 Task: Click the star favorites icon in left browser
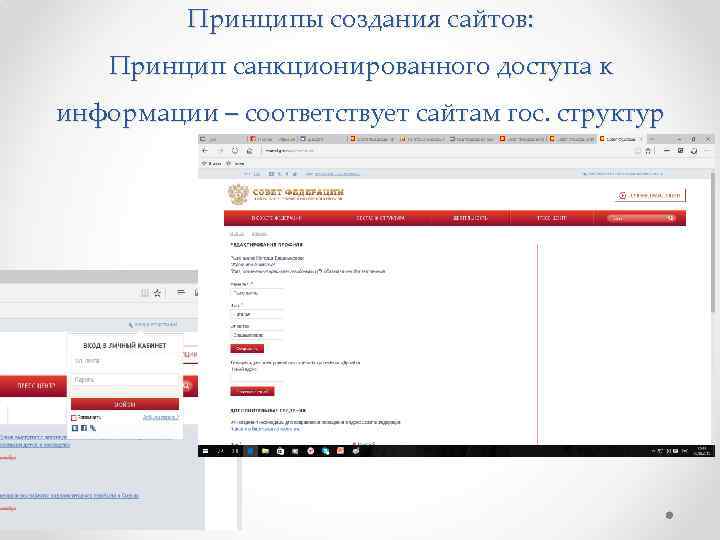coord(158,292)
